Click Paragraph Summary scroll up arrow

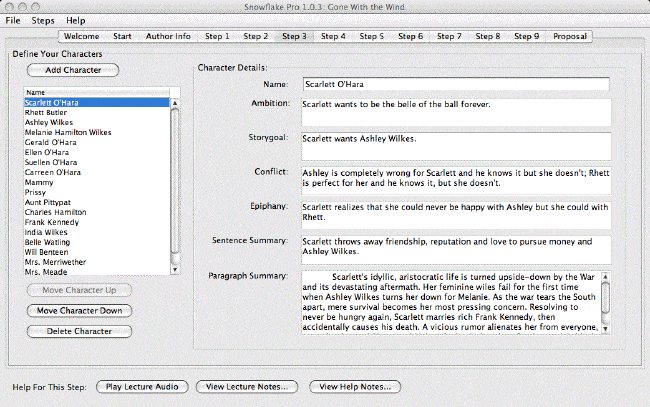pos(605,276)
